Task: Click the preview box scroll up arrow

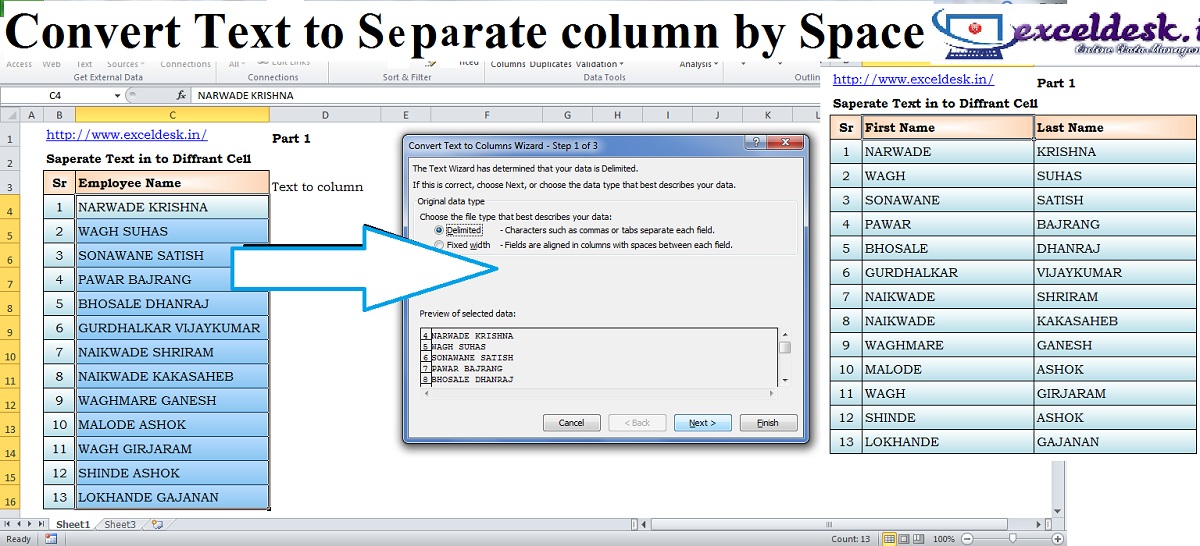Action: 785,335
